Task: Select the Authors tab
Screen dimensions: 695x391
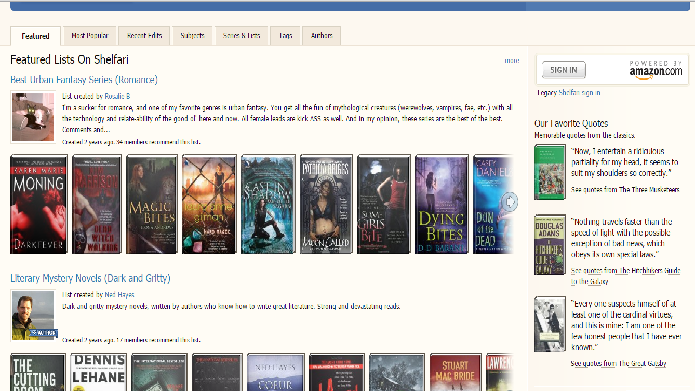Action: point(321,35)
